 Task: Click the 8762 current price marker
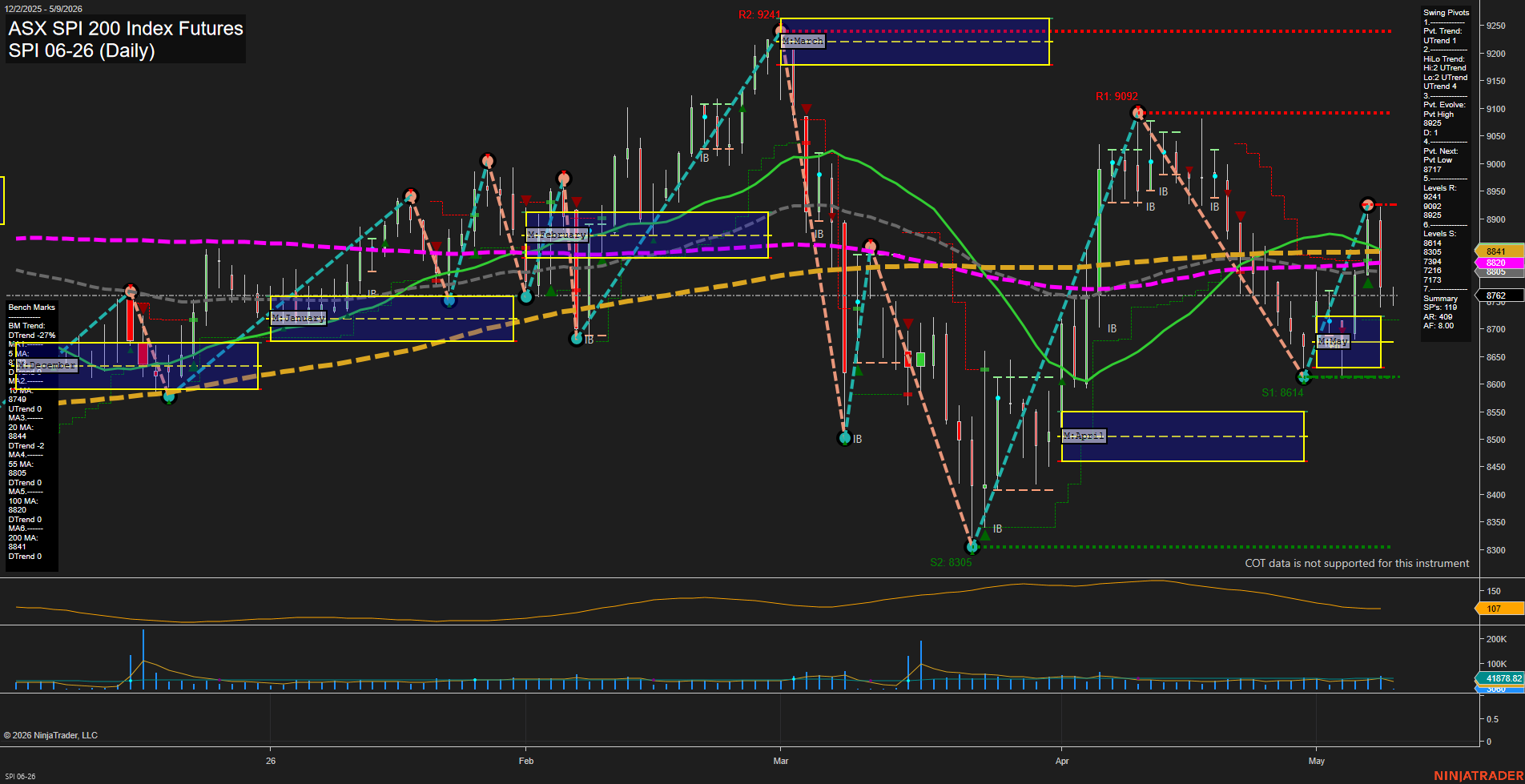tap(1499, 296)
